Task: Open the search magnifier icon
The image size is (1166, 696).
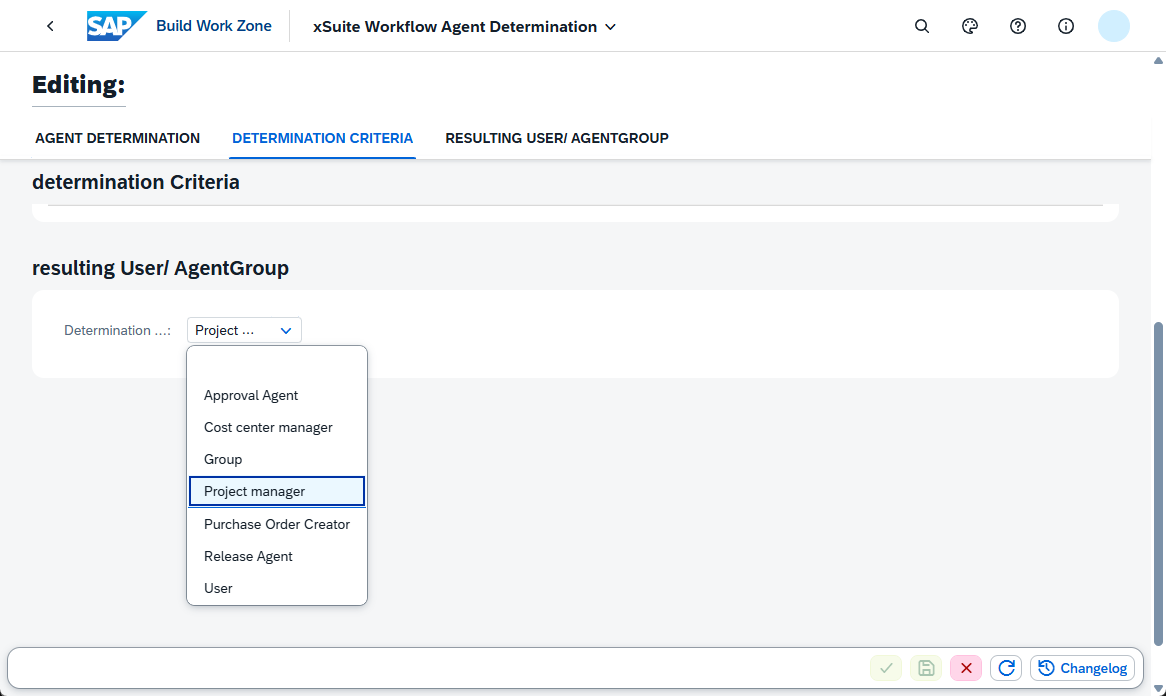Action: coord(921,27)
